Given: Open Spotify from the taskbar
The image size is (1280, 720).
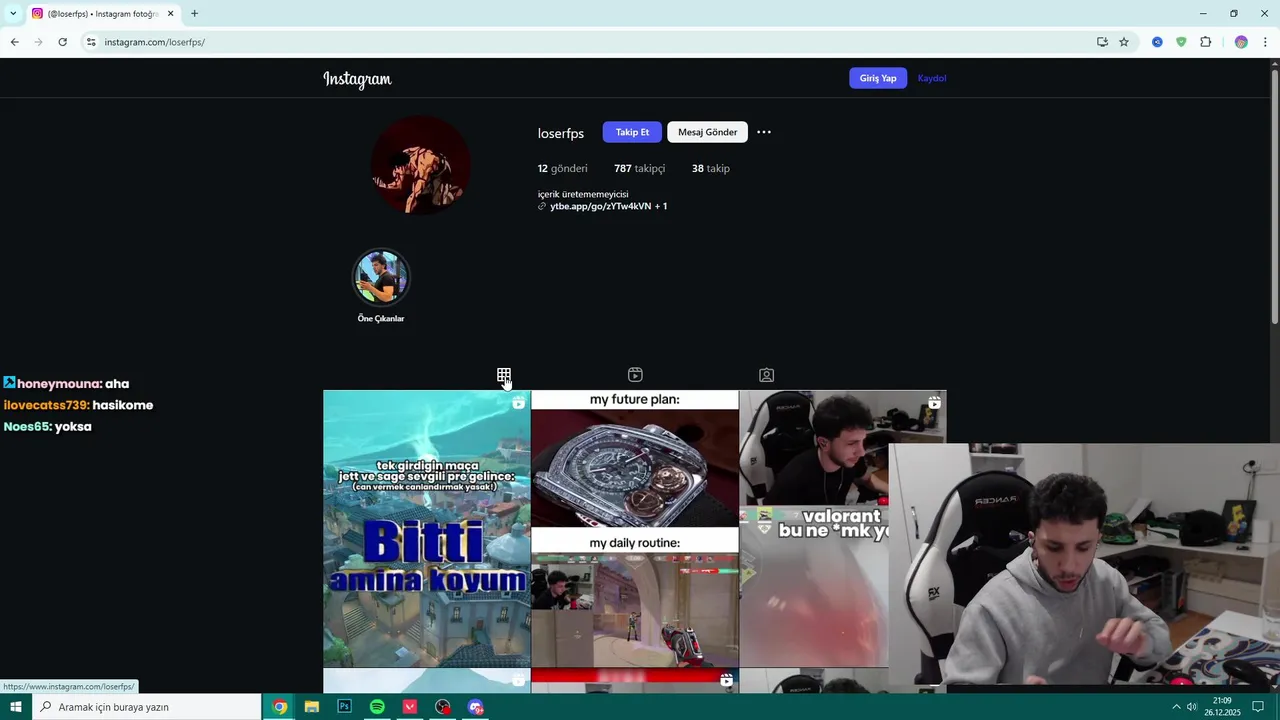Looking at the screenshot, I should click(x=377, y=707).
